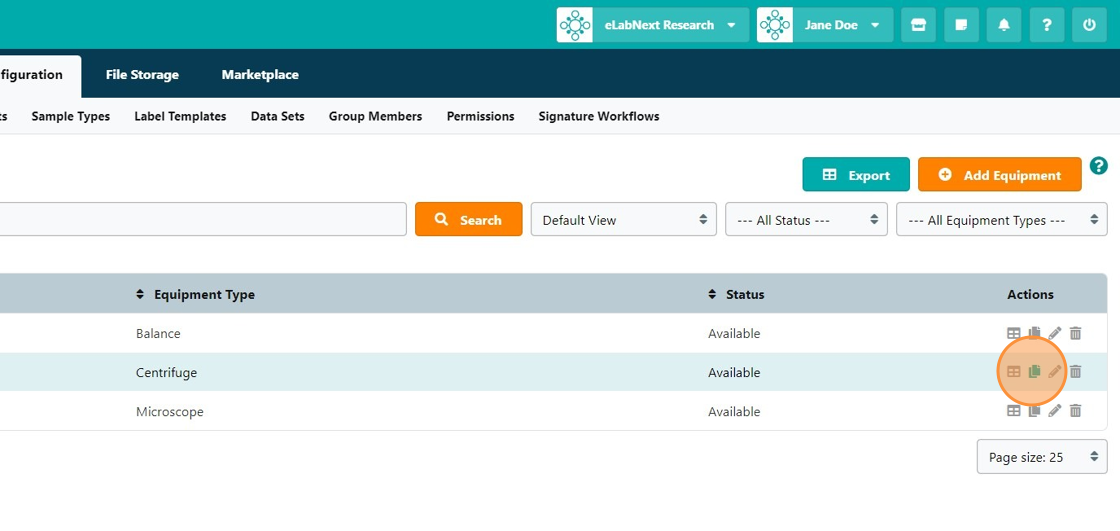Open the Data Sets submenu
The image size is (1120, 531).
pyautogui.click(x=277, y=116)
